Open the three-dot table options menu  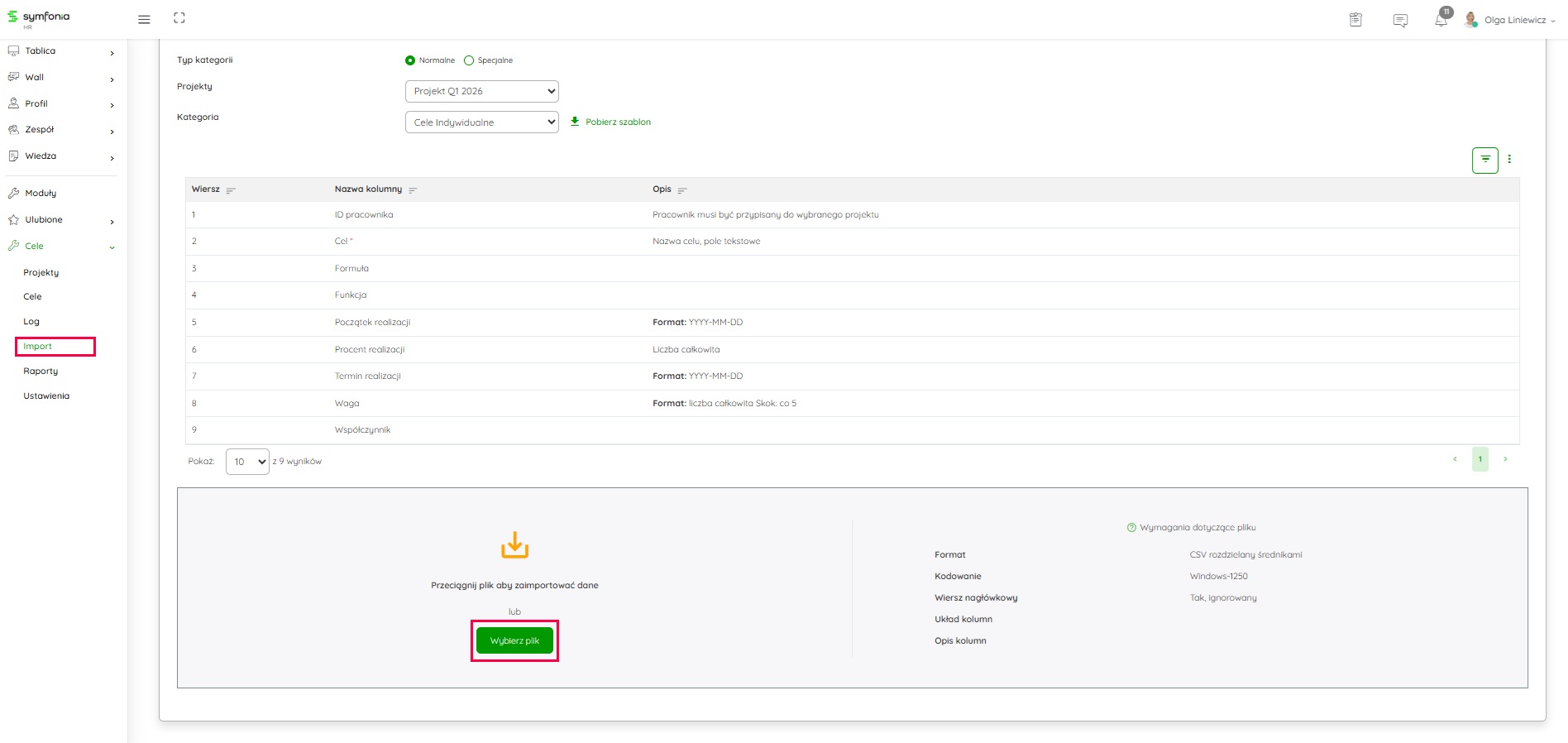pos(1509,160)
